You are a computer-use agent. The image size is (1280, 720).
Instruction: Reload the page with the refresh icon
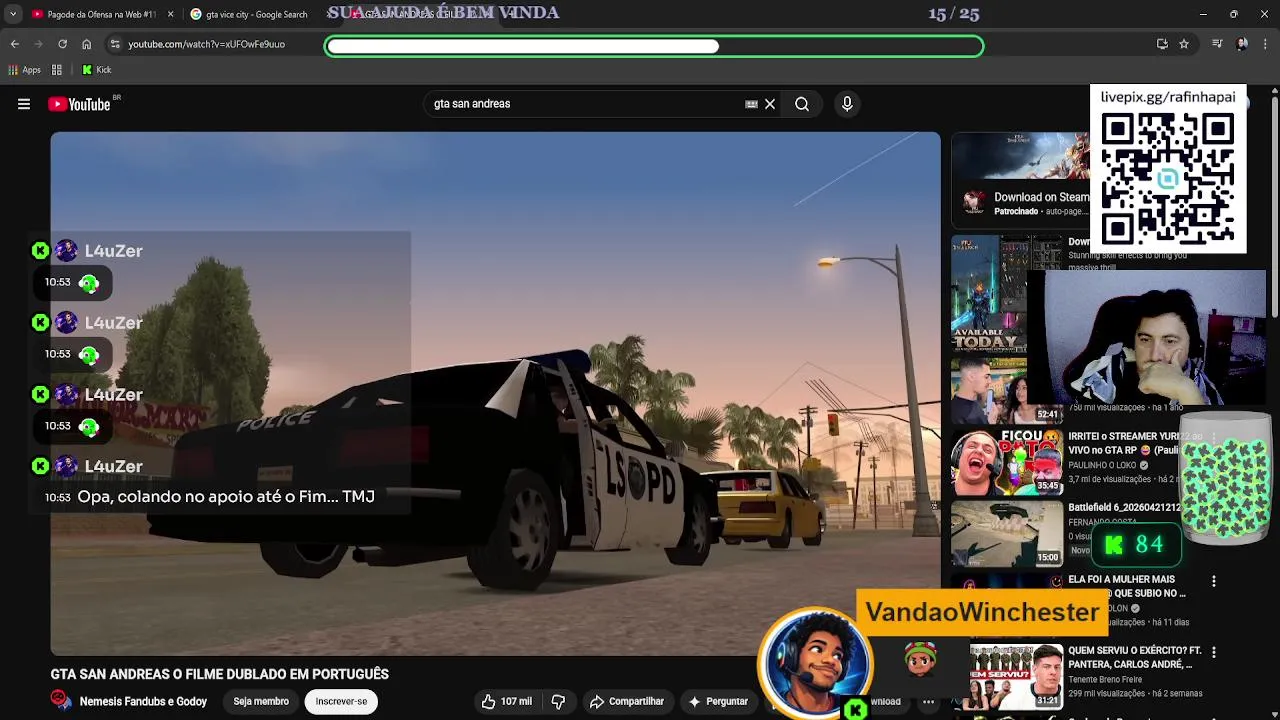[62, 44]
